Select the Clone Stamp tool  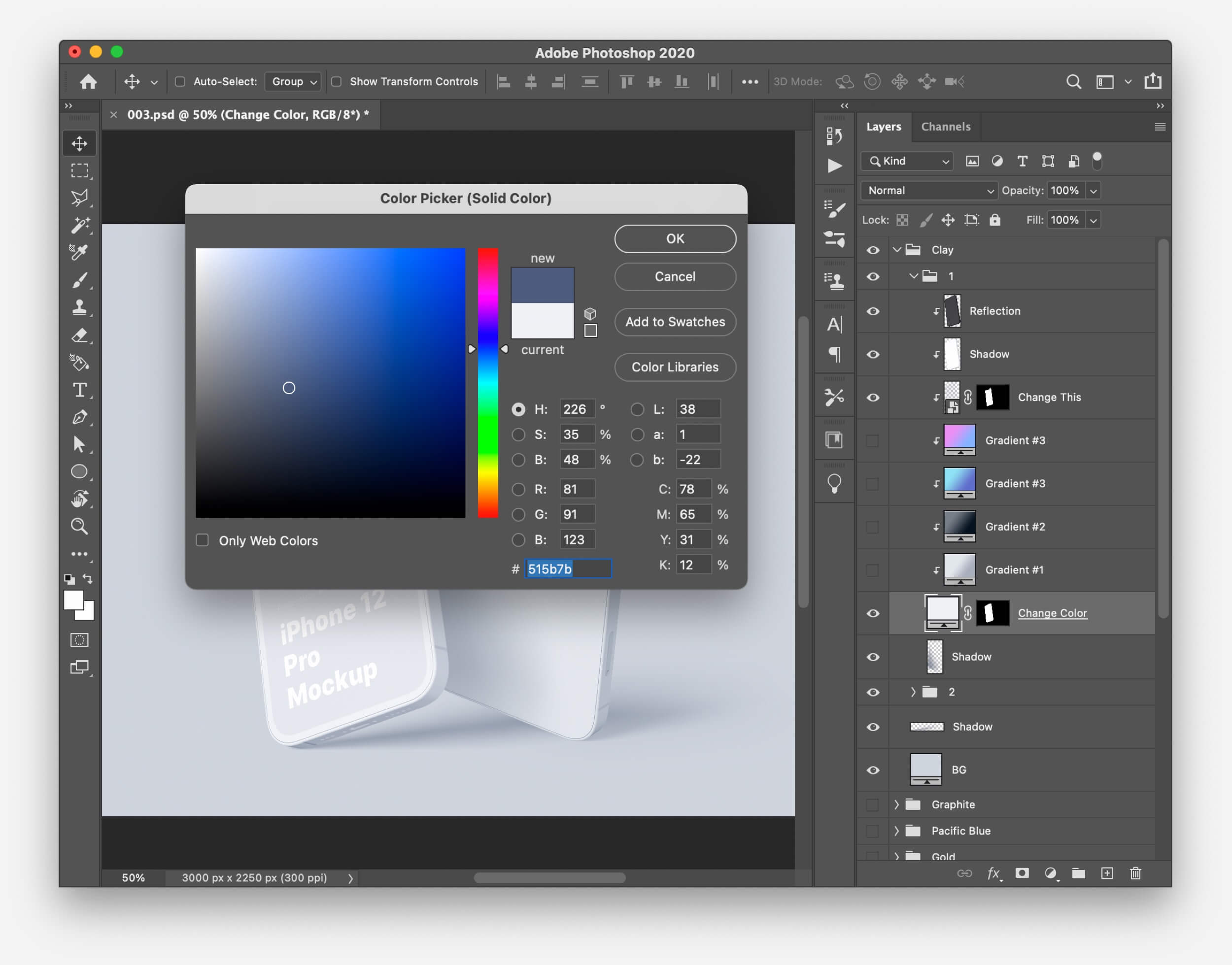coord(79,307)
